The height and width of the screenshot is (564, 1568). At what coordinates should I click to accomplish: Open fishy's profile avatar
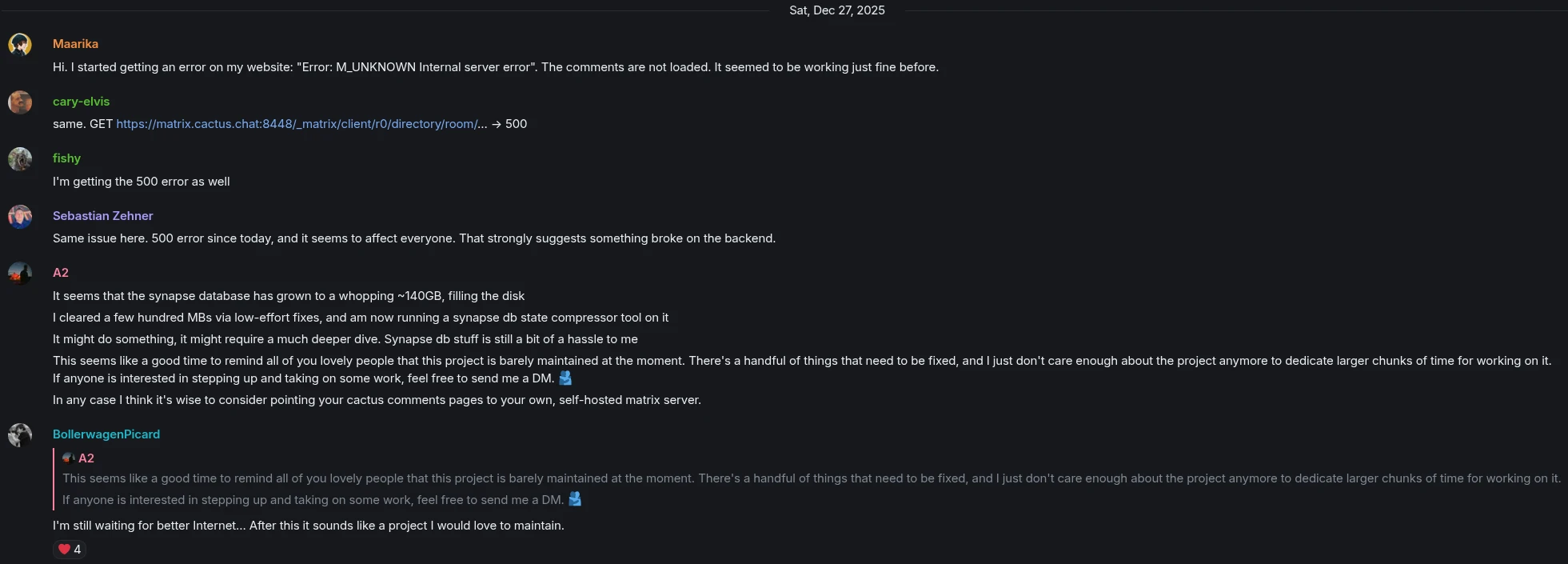[x=19, y=159]
